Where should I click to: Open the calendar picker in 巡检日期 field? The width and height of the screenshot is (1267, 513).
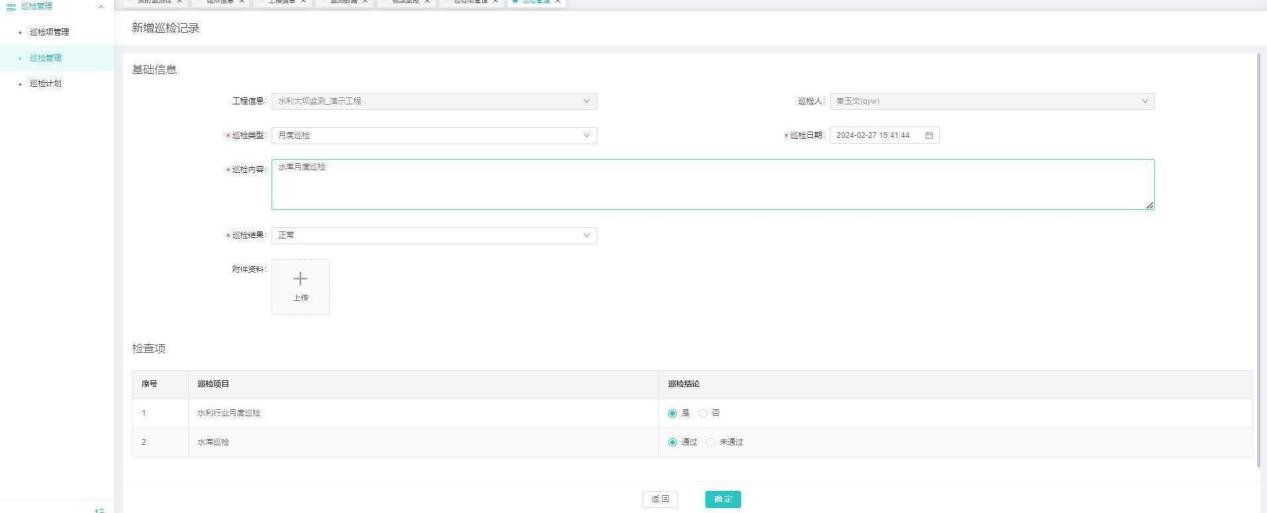929,135
